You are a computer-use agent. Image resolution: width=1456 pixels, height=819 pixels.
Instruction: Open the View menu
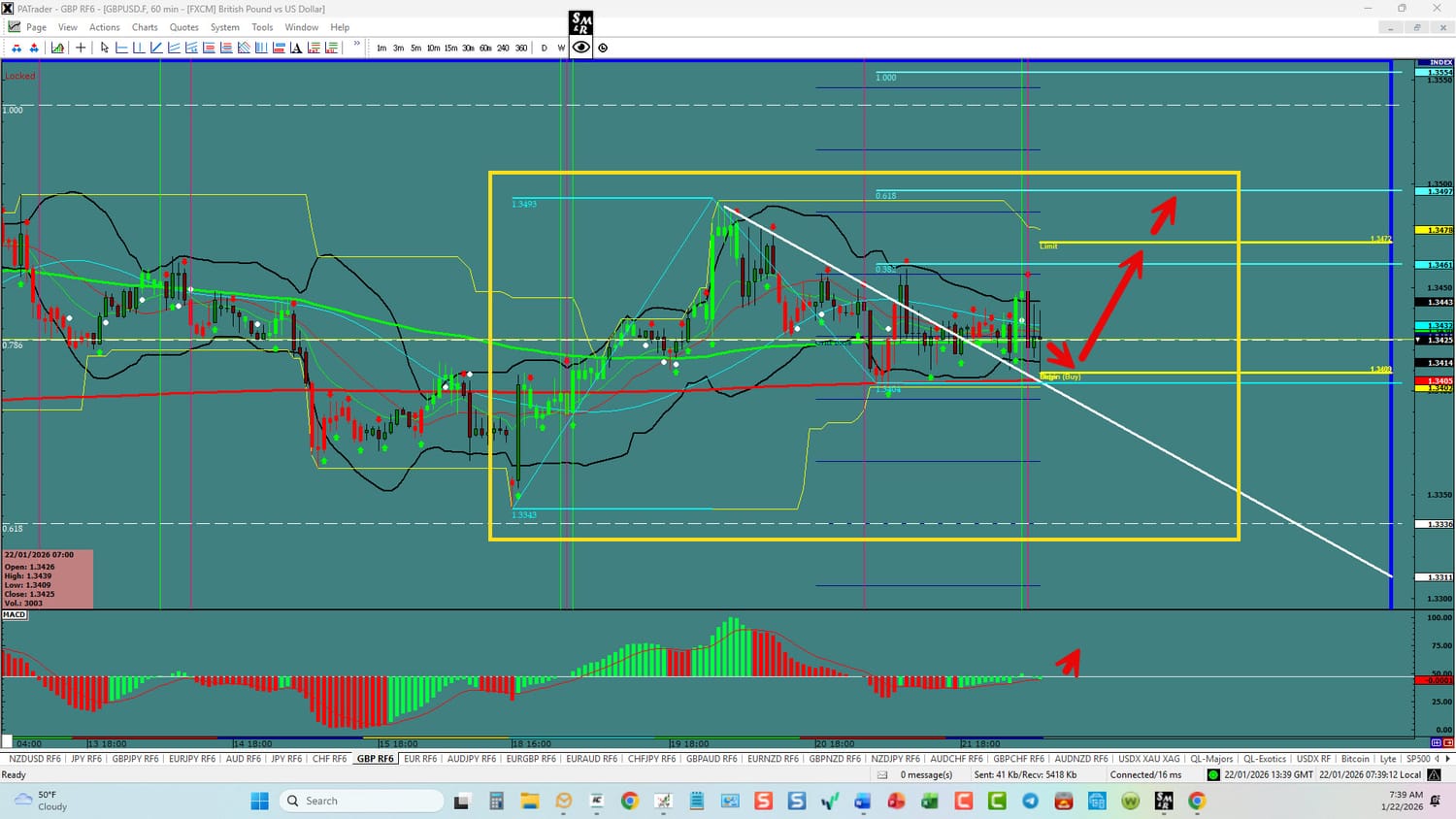(x=68, y=27)
